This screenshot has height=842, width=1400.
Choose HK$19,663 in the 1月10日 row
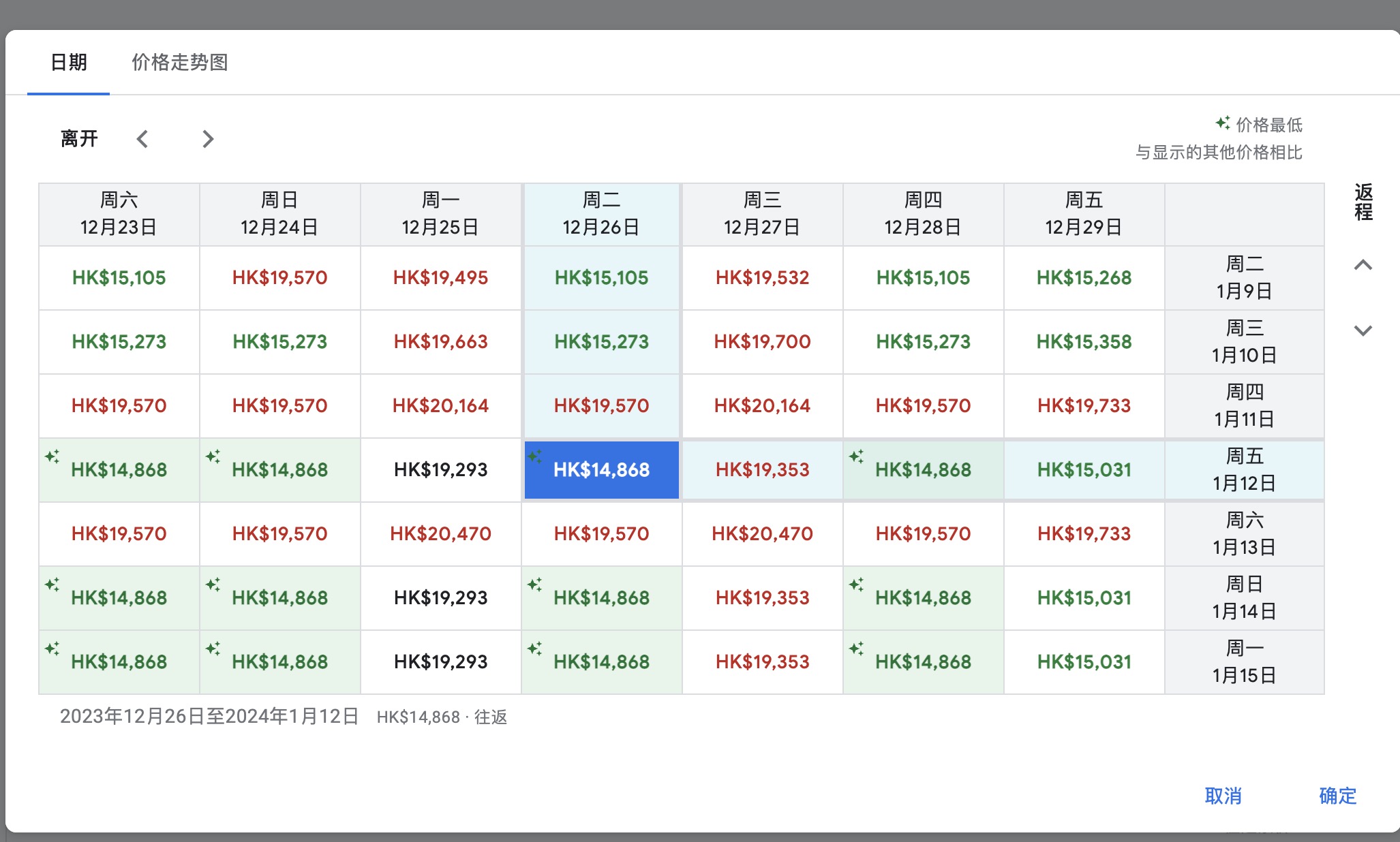(441, 342)
